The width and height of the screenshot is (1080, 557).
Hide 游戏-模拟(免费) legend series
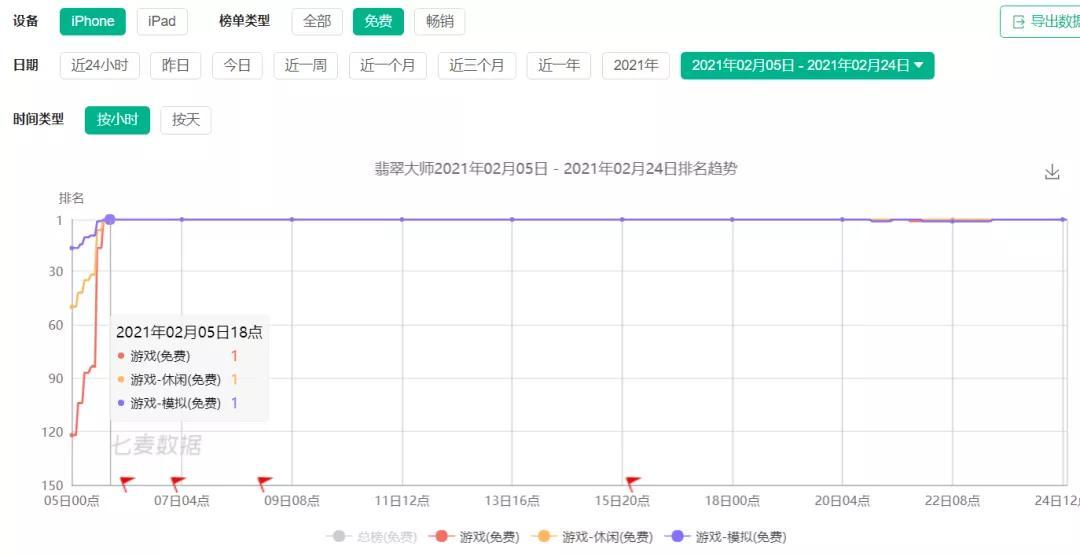coord(728,537)
